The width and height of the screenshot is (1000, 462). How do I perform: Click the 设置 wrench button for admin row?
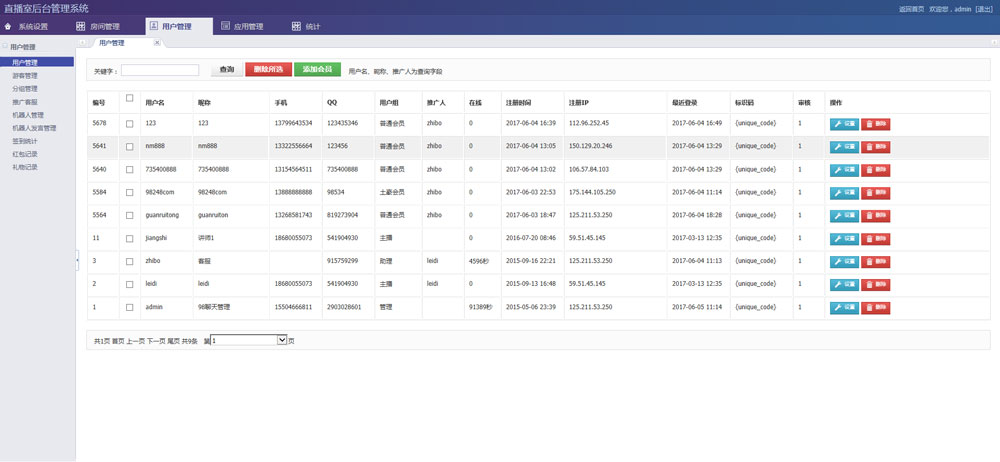point(844,307)
